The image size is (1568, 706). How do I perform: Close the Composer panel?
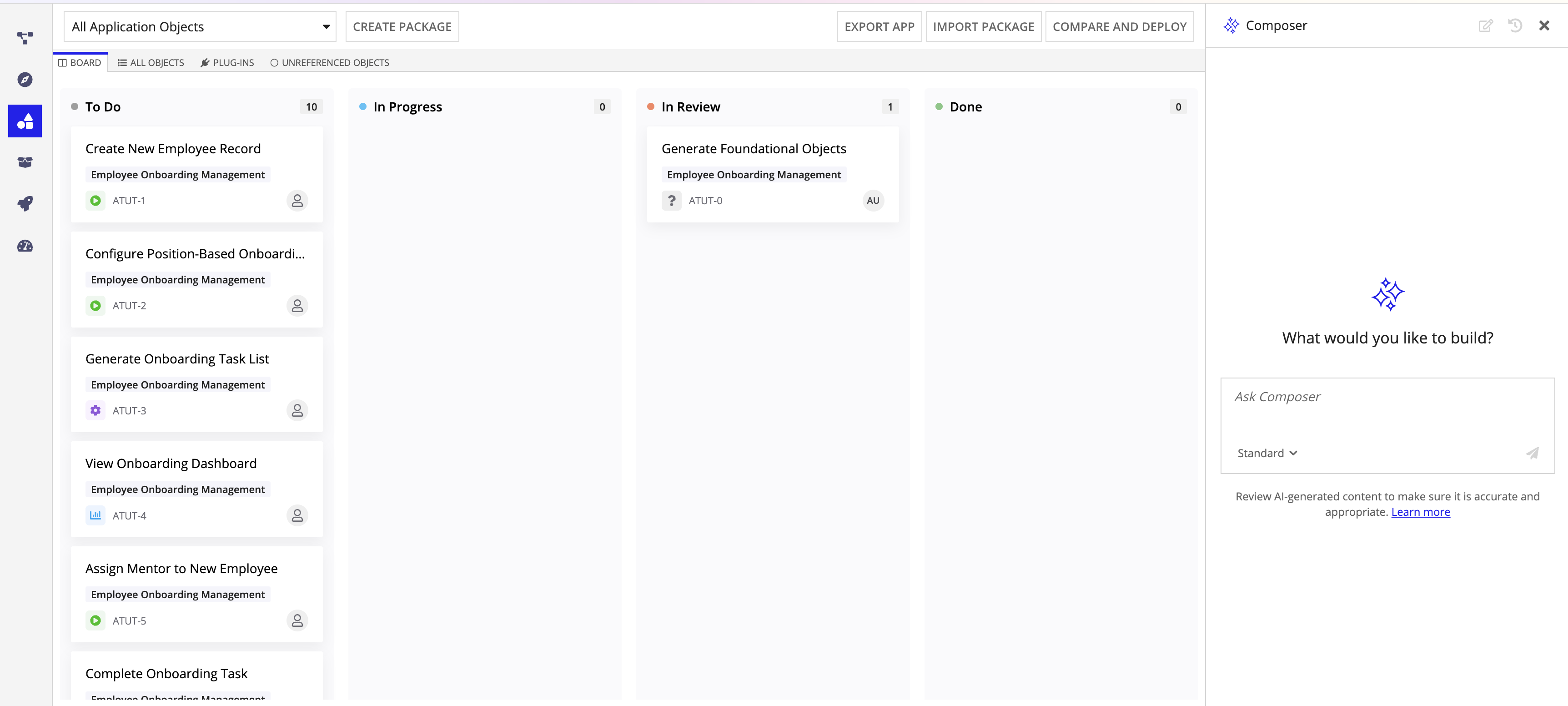point(1544,25)
